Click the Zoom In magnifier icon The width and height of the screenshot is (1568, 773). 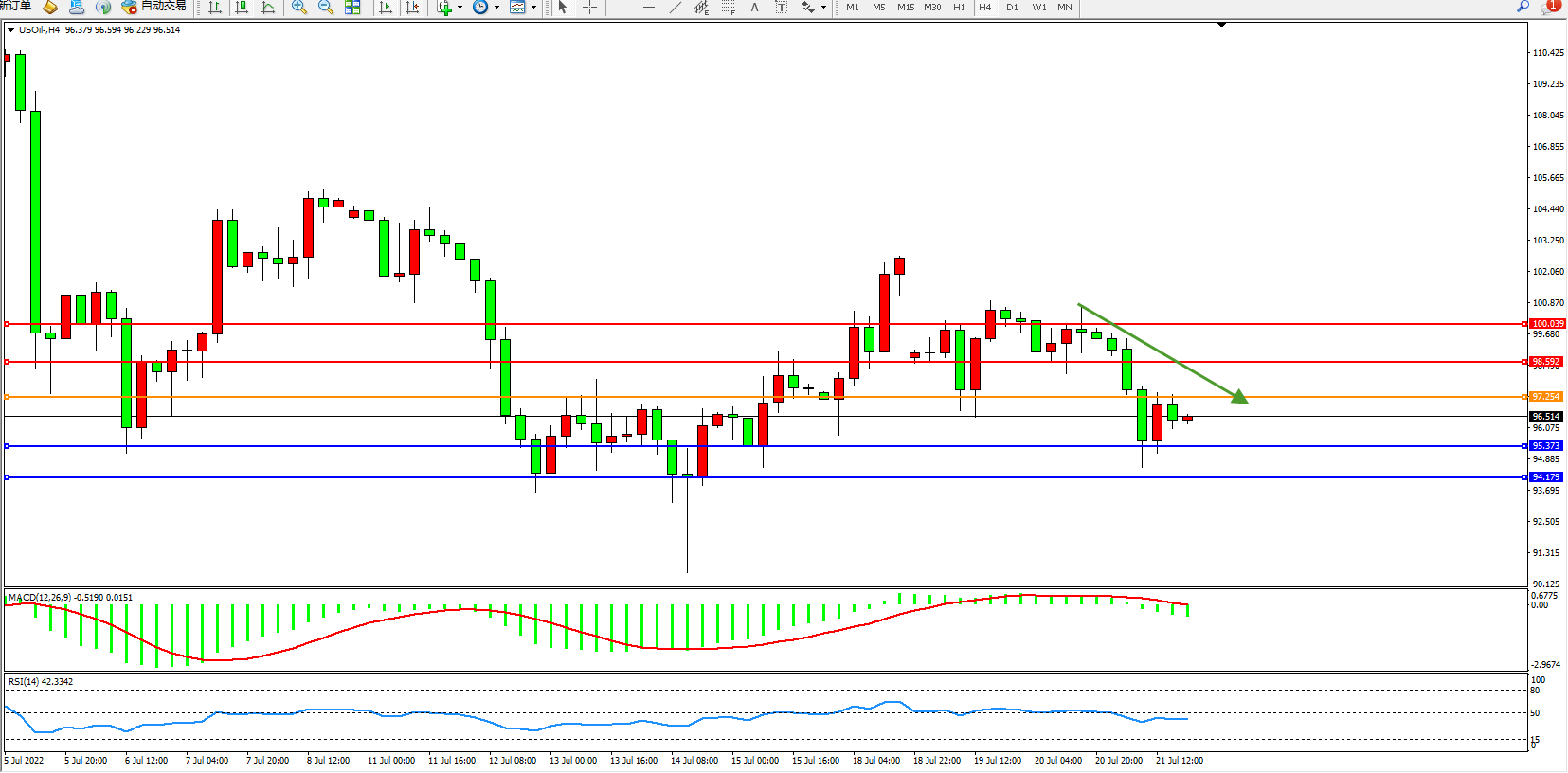(299, 8)
